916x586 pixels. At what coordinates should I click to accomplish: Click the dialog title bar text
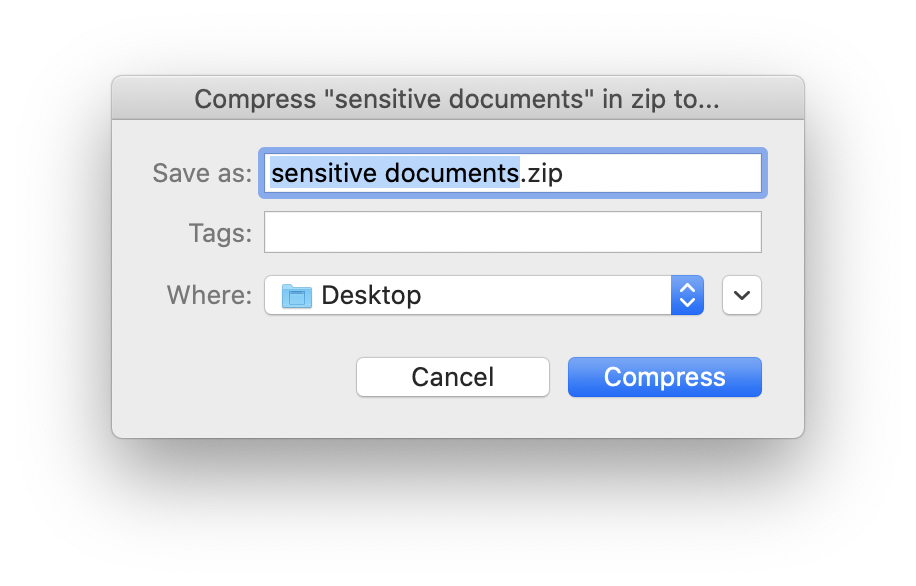(x=457, y=99)
